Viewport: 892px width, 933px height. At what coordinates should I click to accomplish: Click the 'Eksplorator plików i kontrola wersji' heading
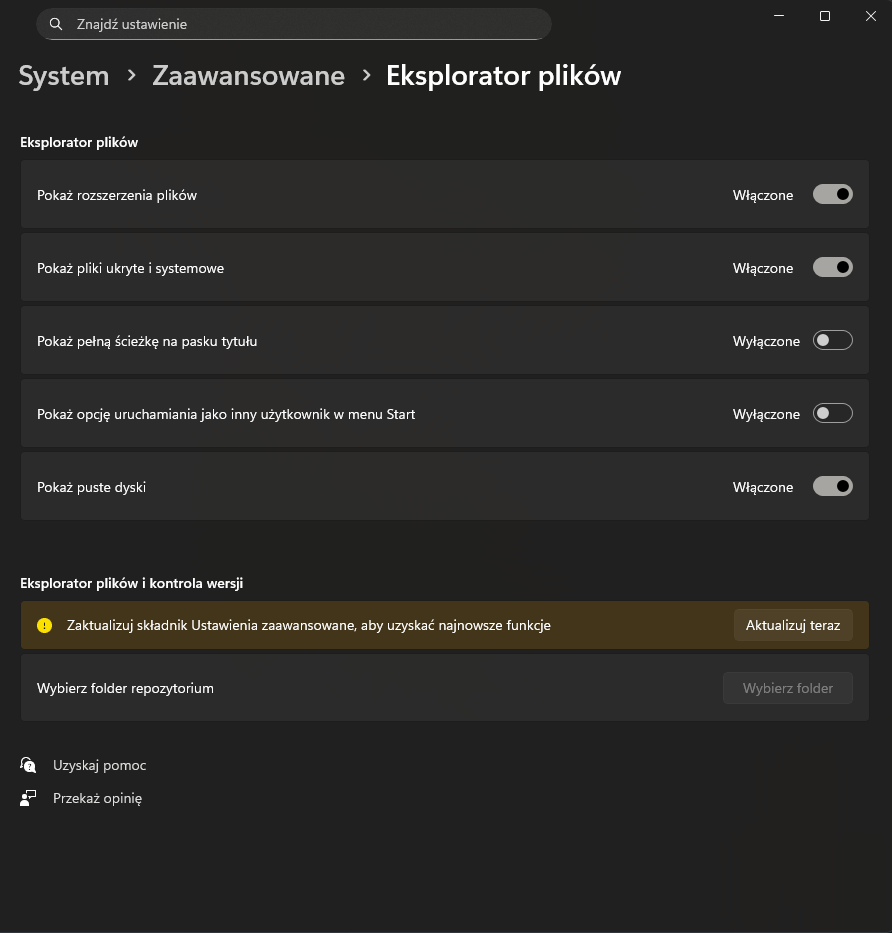132,583
